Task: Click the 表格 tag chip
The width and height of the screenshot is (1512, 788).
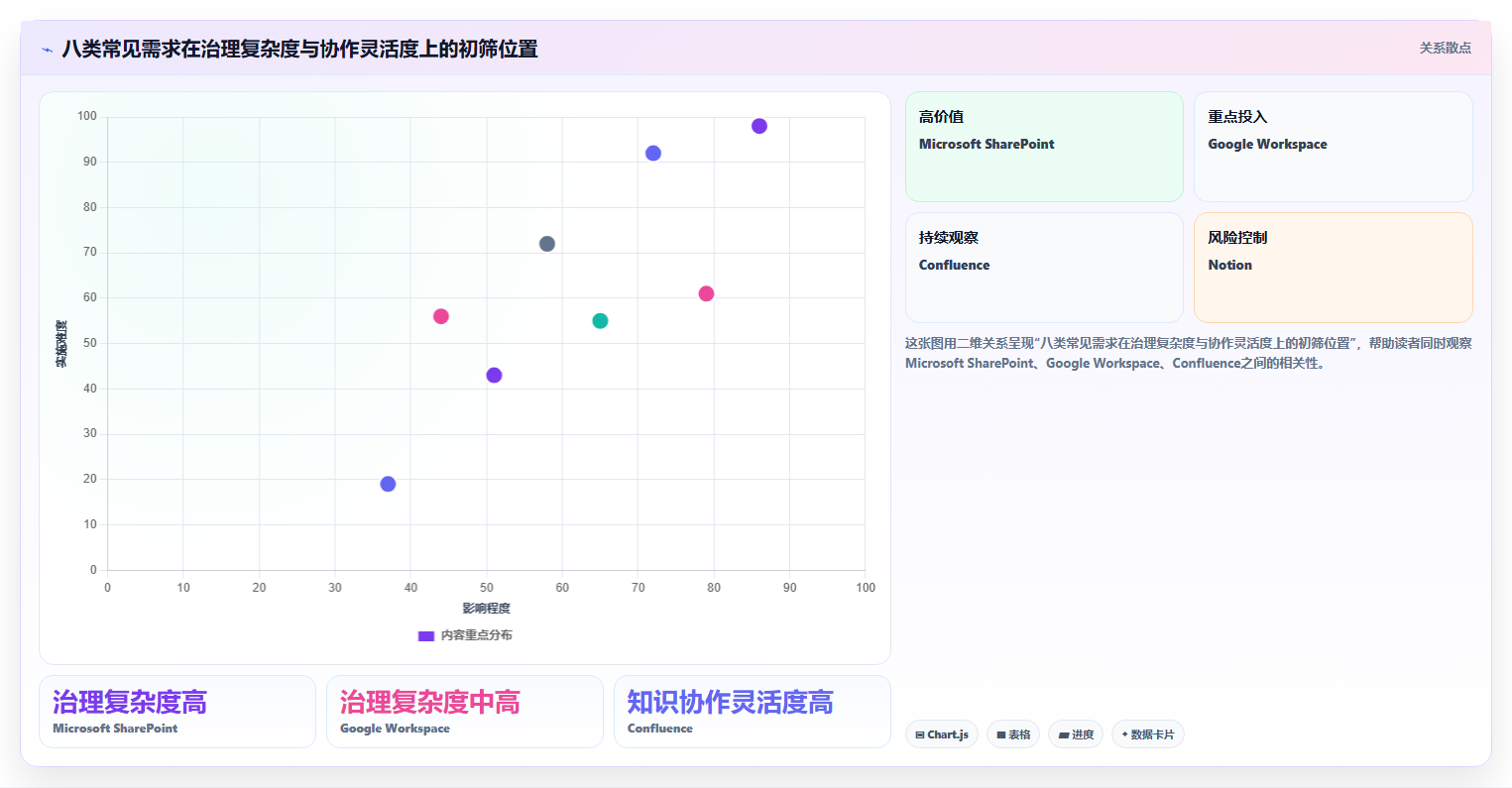Action: 1013,734
